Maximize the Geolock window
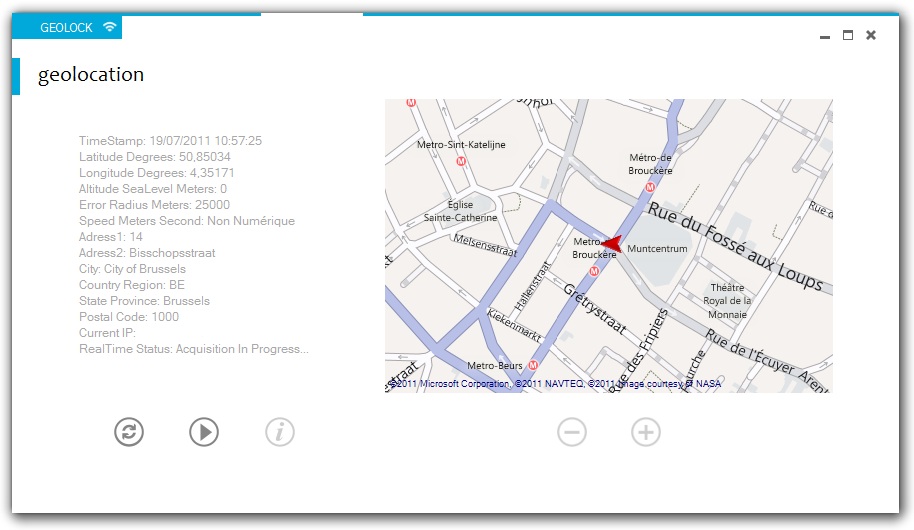This screenshot has height=530, width=914. [848, 36]
